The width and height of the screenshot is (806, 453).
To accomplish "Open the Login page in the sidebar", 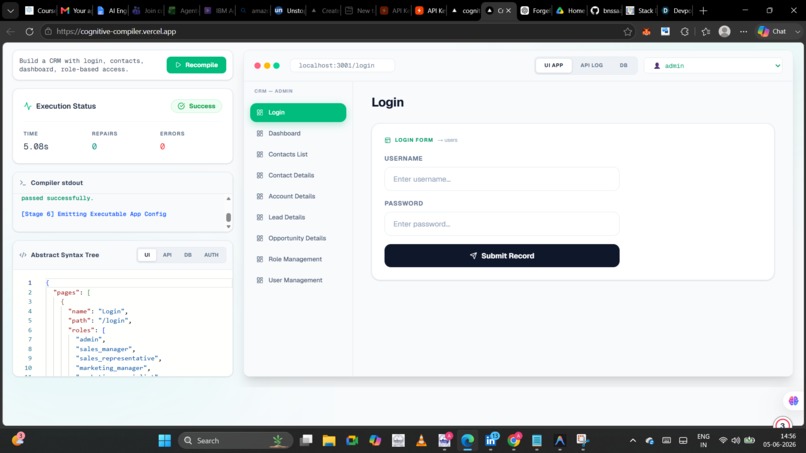I will tap(298, 113).
